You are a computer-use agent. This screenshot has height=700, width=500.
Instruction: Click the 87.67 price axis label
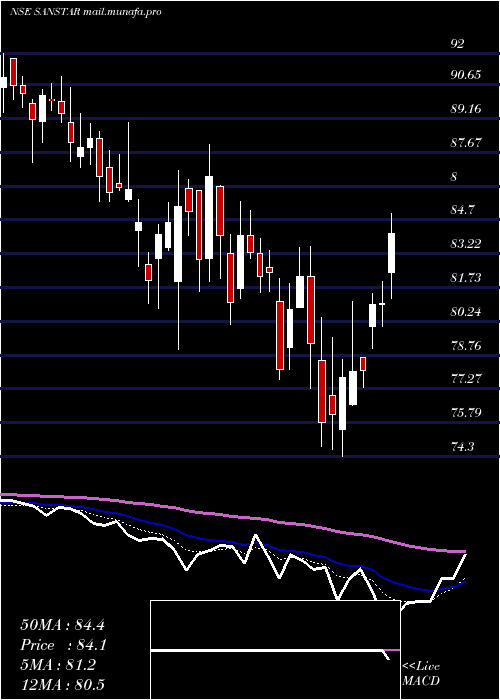tap(466, 142)
